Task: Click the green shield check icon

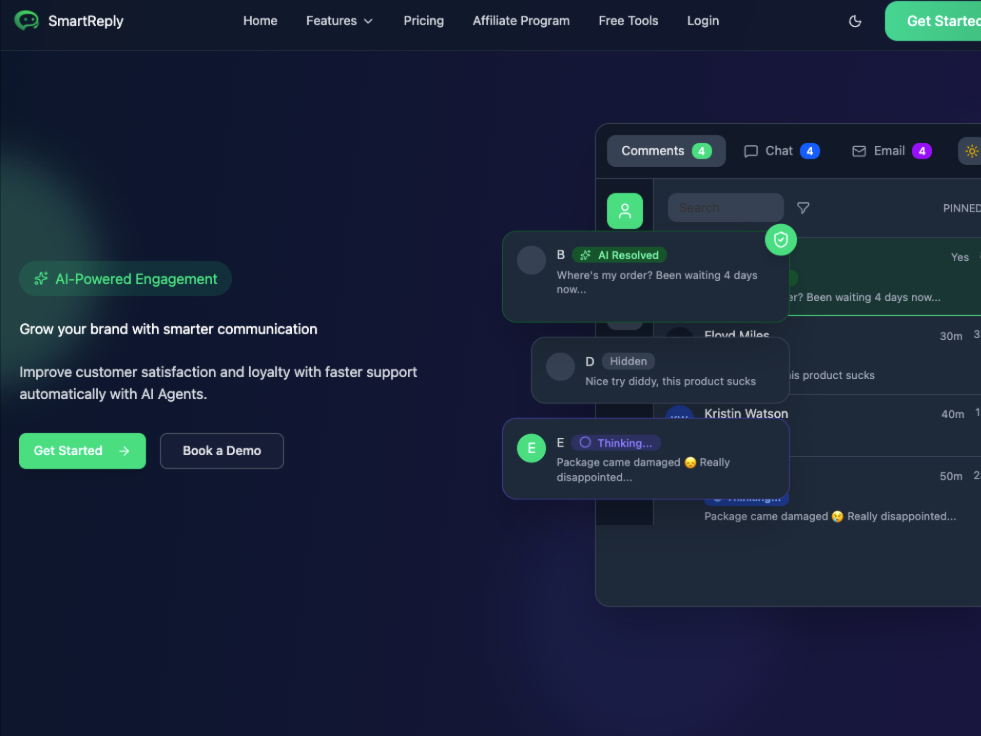Action: [x=780, y=240]
